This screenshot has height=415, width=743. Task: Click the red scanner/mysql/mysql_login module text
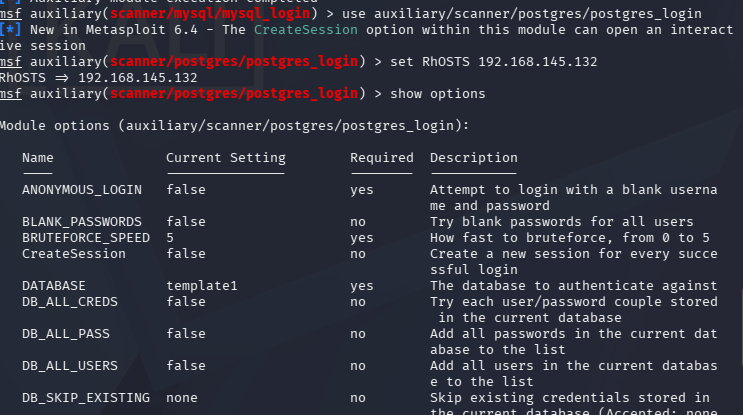point(210,14)
